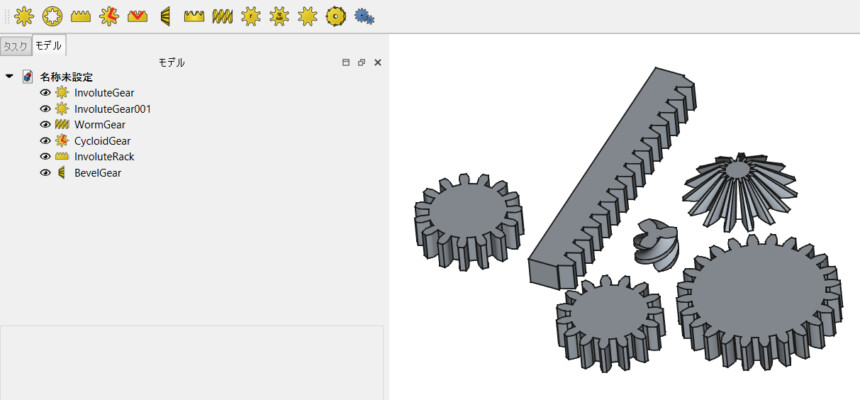This screenshot has width=860, height=400.
Task: Click the モデル panel title-bar toggle icon
Action: [346, 63]
